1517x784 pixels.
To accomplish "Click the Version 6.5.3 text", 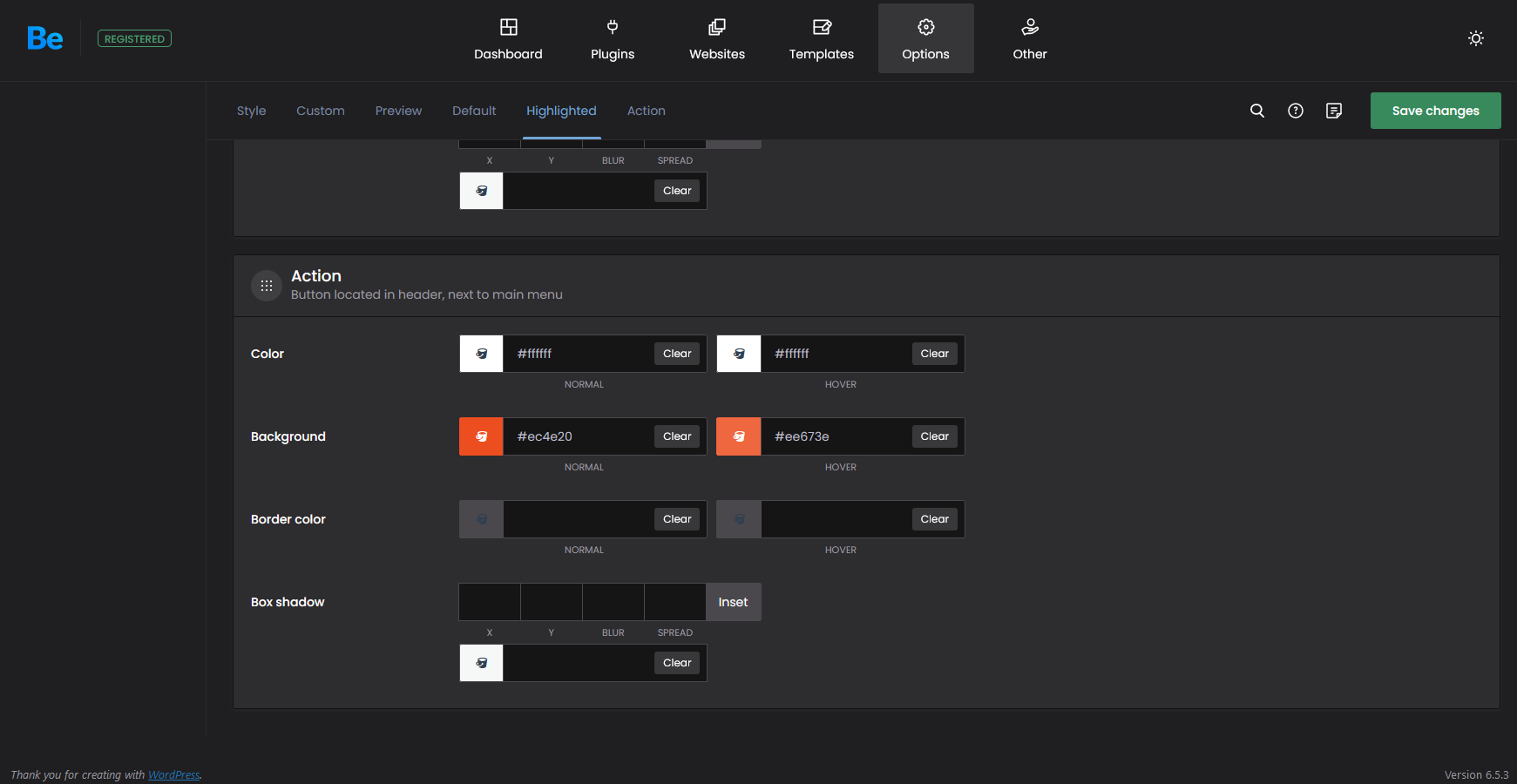I will point(1476,774).
